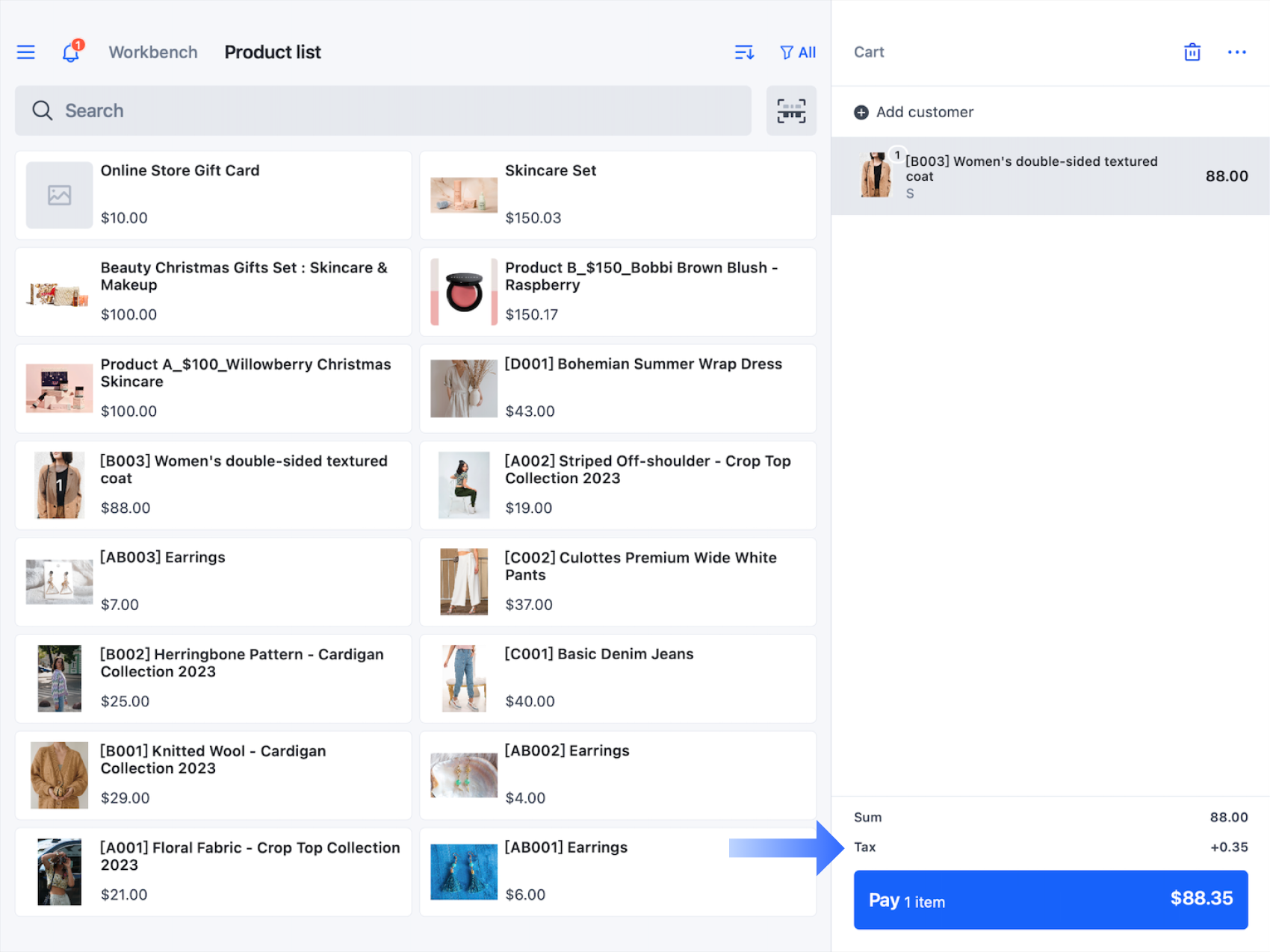
Task: Click Basic Denim Jeans thumbnail
Action: point(464,679)
